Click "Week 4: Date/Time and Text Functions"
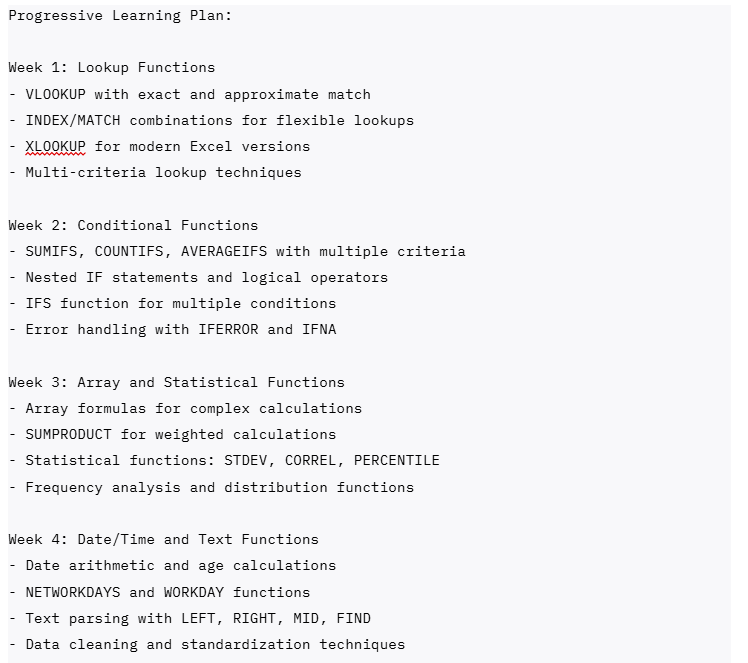This screenshot has height=663, width=748. click(x=163, y=539)
